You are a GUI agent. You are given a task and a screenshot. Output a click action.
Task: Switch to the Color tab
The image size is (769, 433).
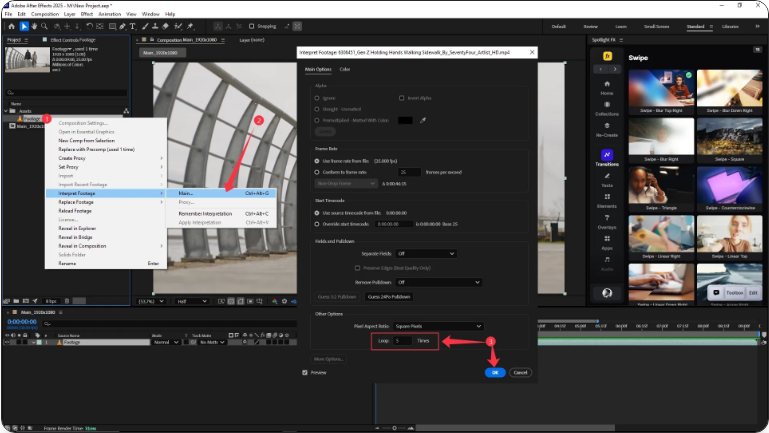pos(345,69)
